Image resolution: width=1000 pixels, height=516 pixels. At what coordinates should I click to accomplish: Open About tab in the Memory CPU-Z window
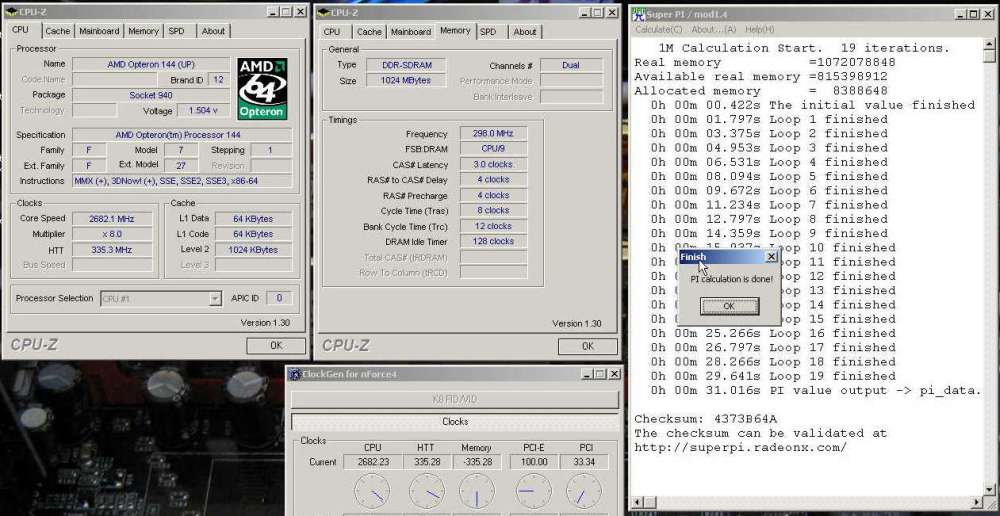point(525,31)
